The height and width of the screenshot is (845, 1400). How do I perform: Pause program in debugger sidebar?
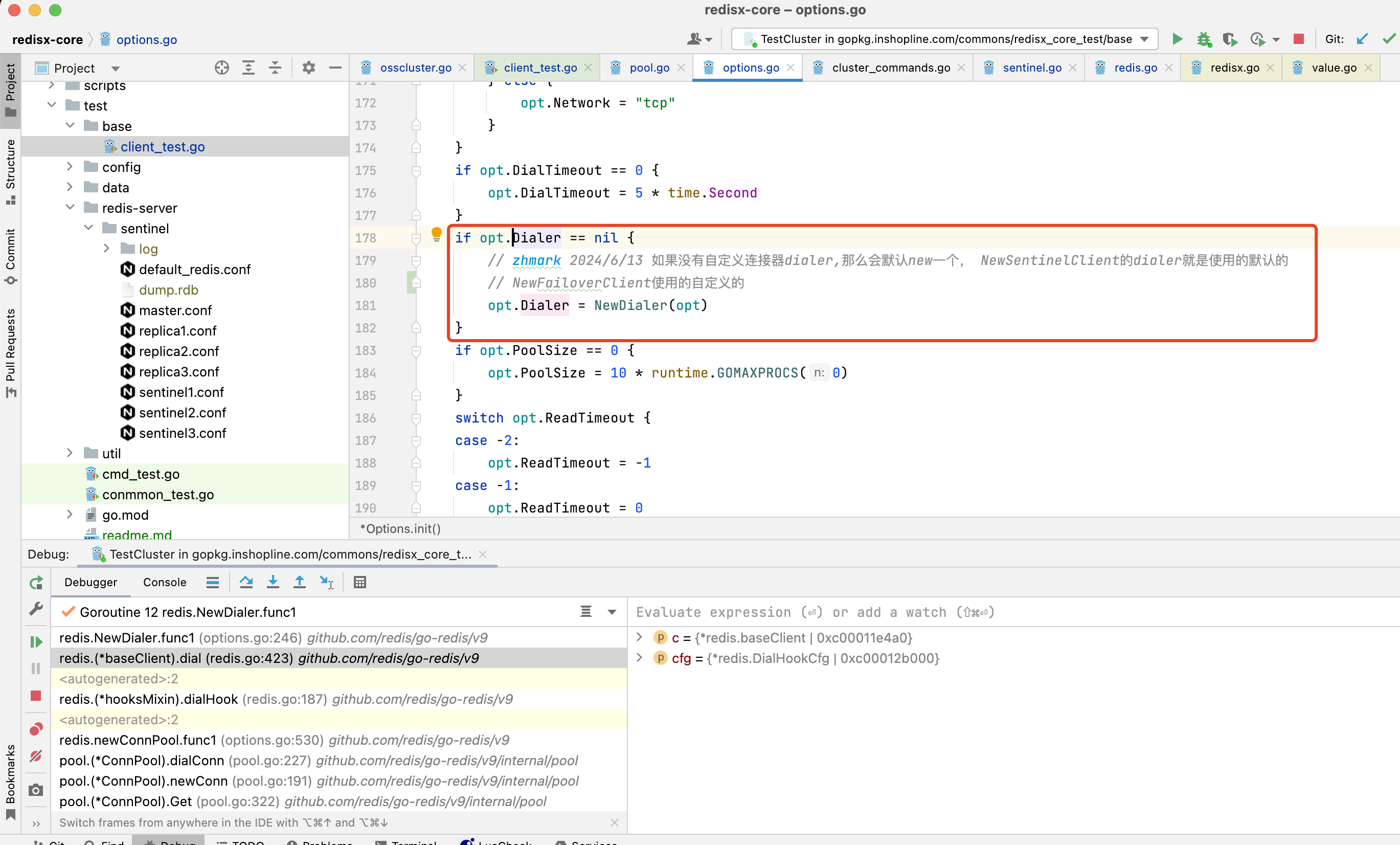36,668
